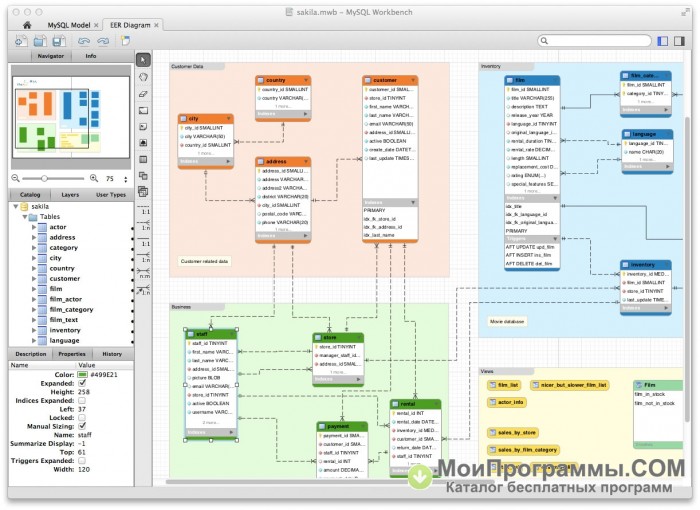Viewport: 700px width, 510px height.
Task: Change zoom level with the stepper
Action: click(125, 179)
